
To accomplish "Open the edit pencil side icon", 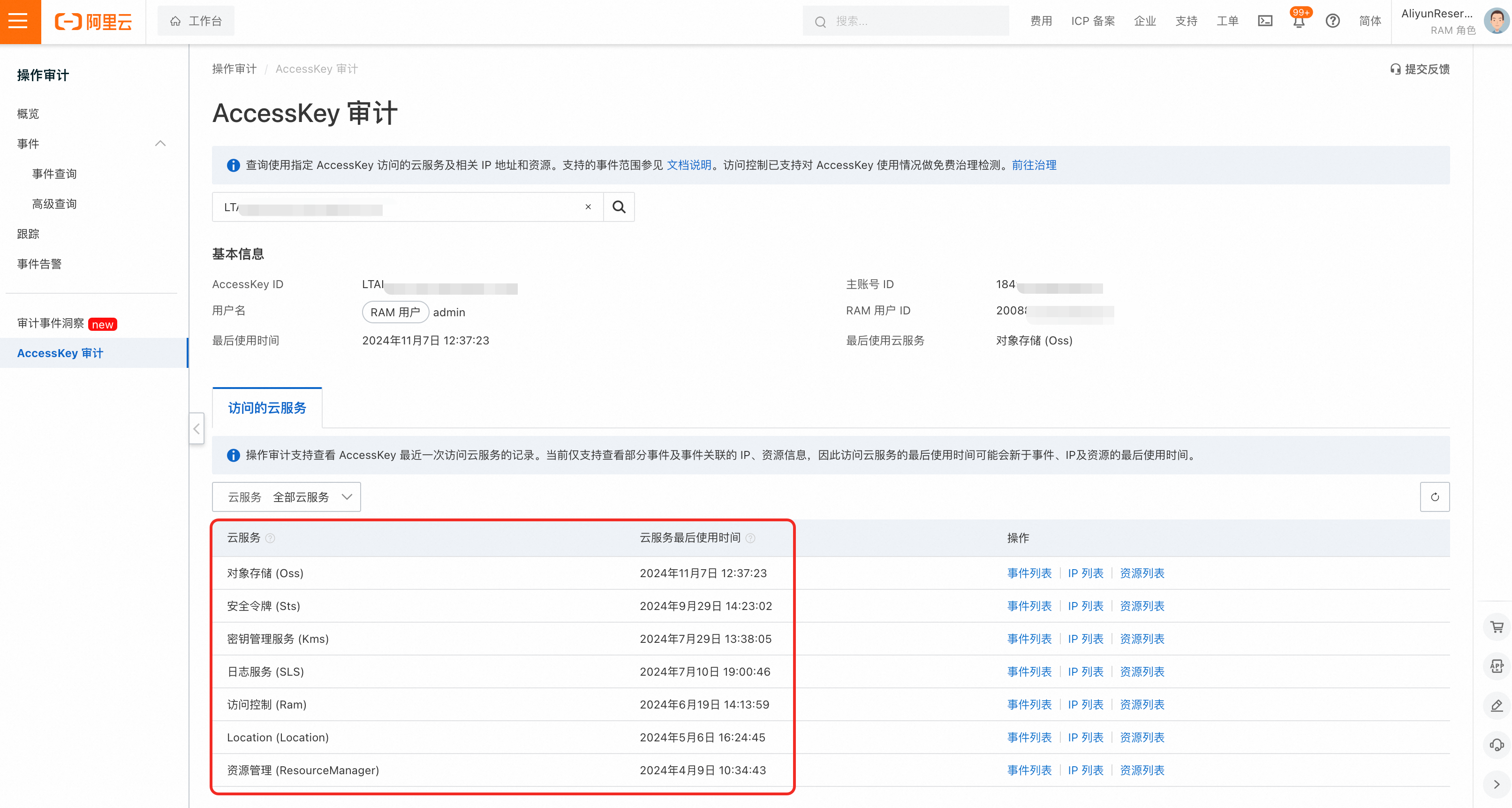I will (1497, 705).
